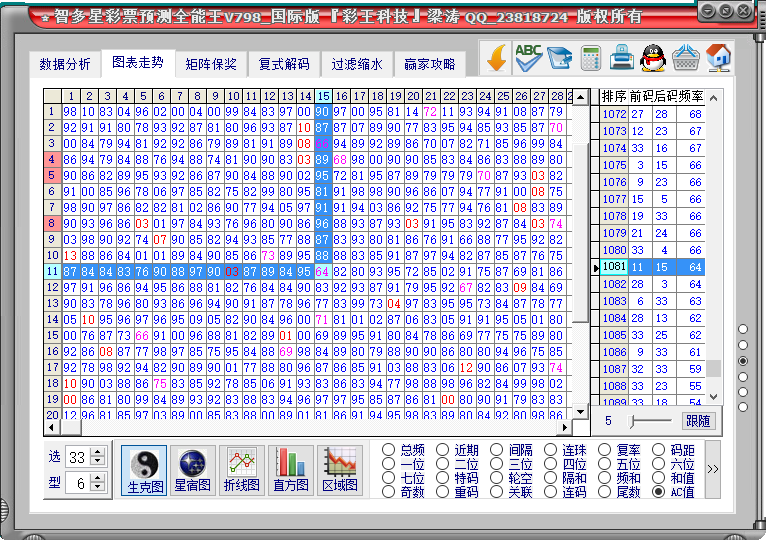Switch to 数据分析 tab
Screen dimensions: 769x543
click(x=65, y=64)
